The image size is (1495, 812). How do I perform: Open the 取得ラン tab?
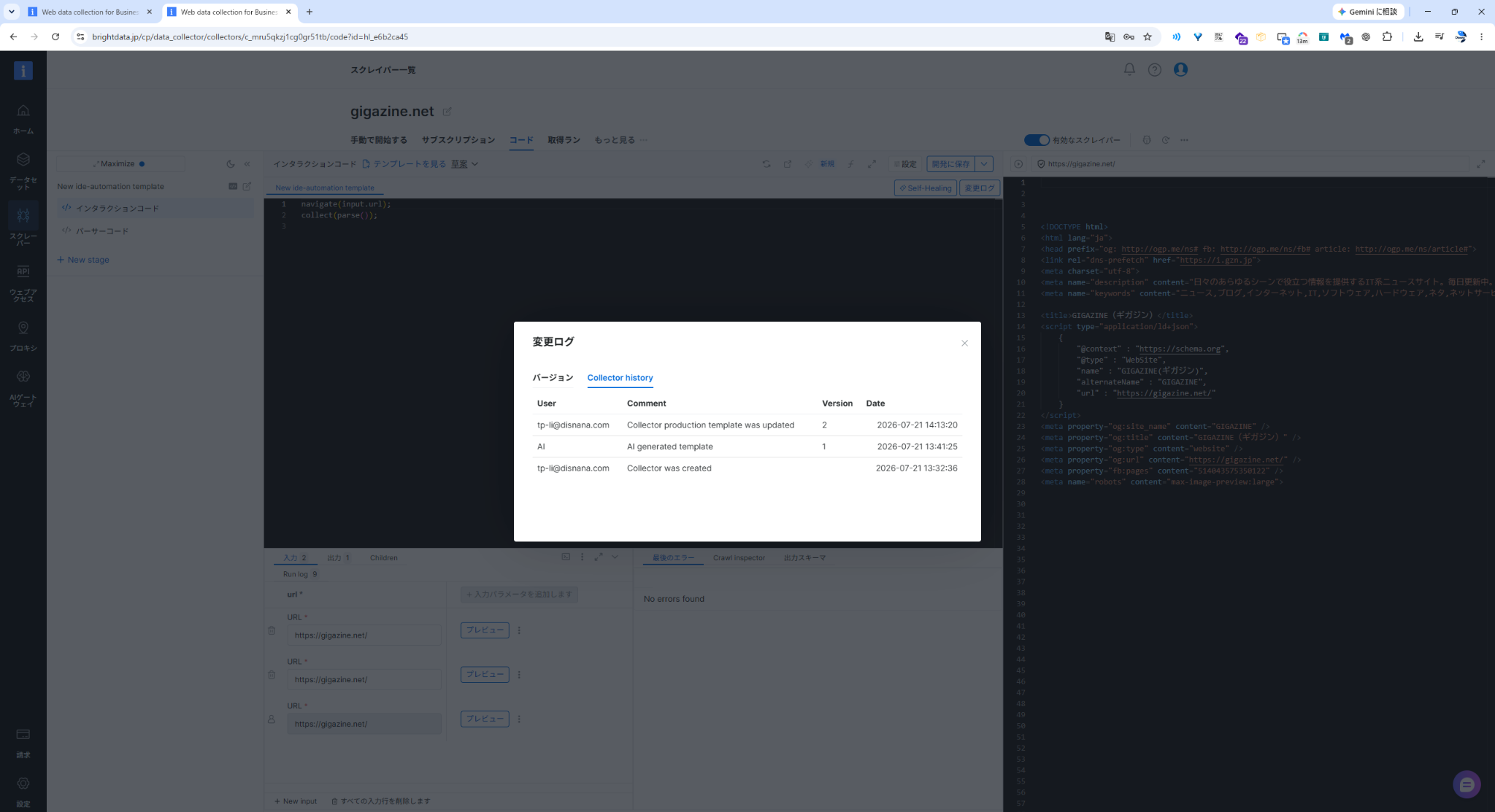pos(564,140)
